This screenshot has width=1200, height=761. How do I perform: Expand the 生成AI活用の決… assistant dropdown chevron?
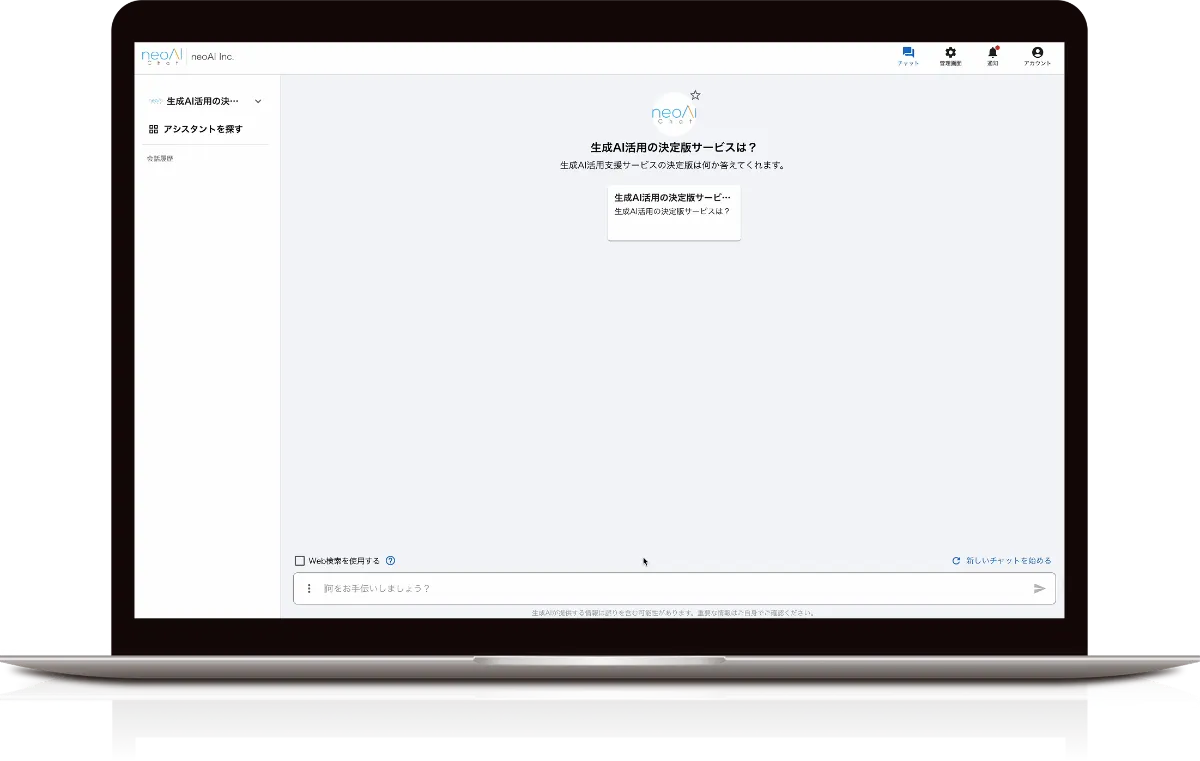click(x=258, y=101)
